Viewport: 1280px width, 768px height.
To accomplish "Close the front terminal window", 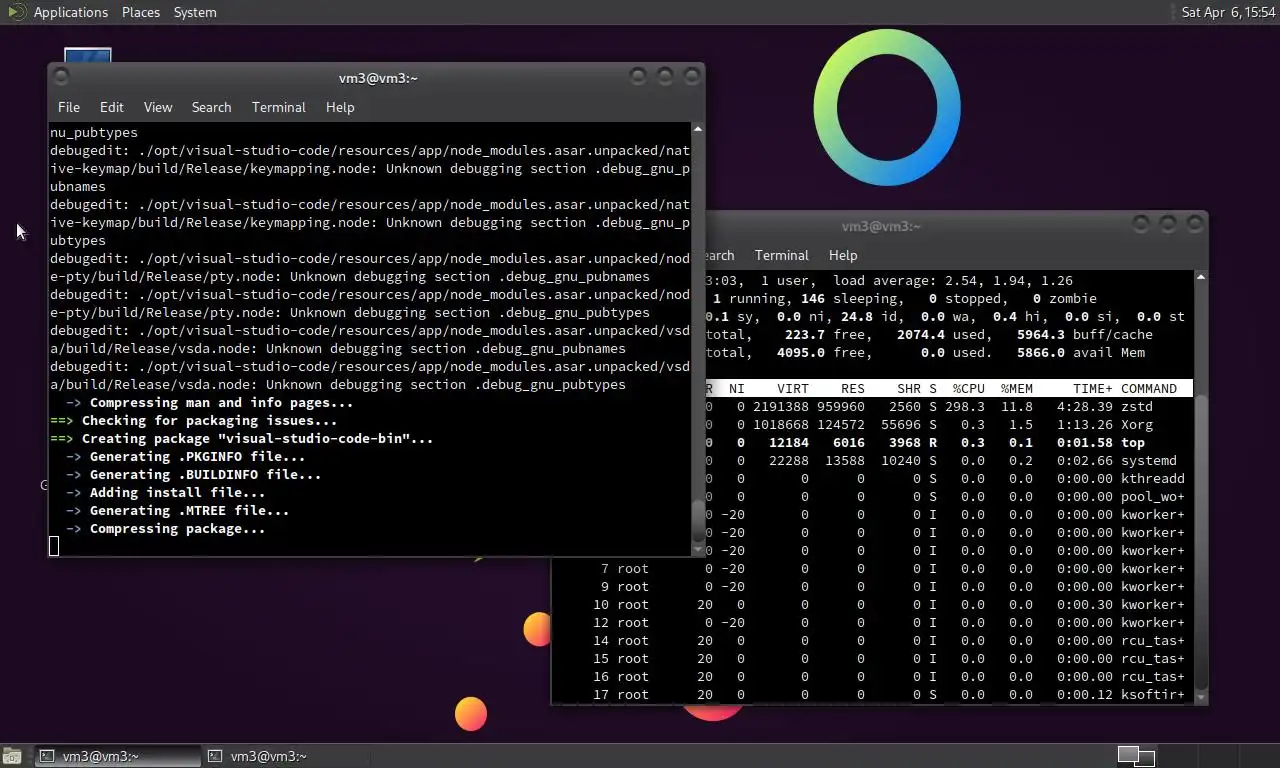I will [x=691, y=76].
